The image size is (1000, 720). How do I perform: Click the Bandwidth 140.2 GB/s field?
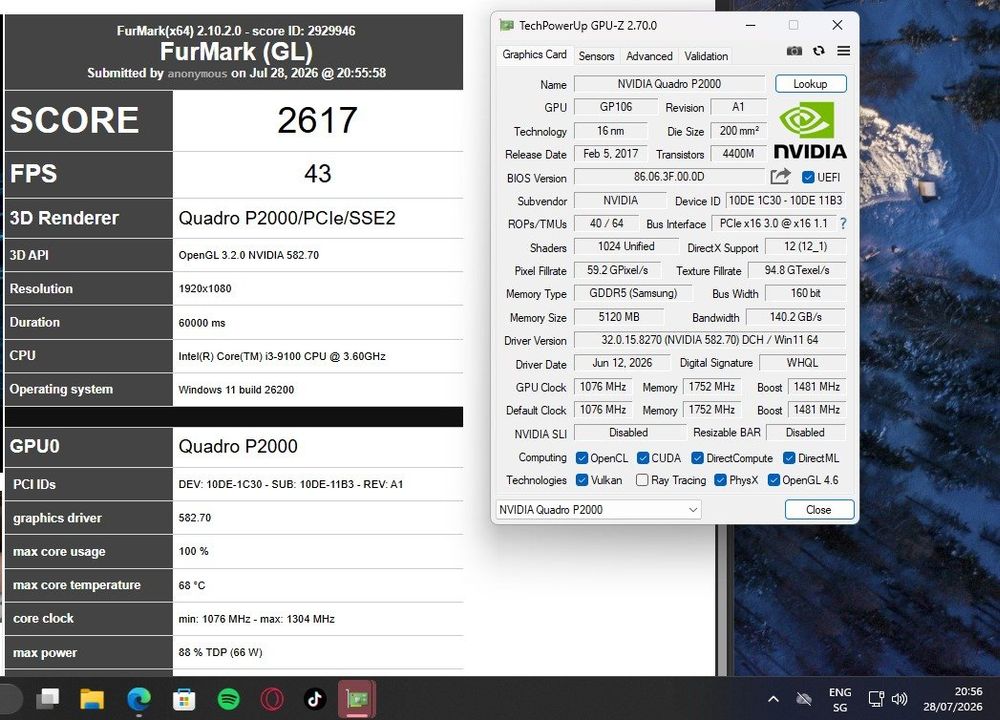tap(796, 317)
